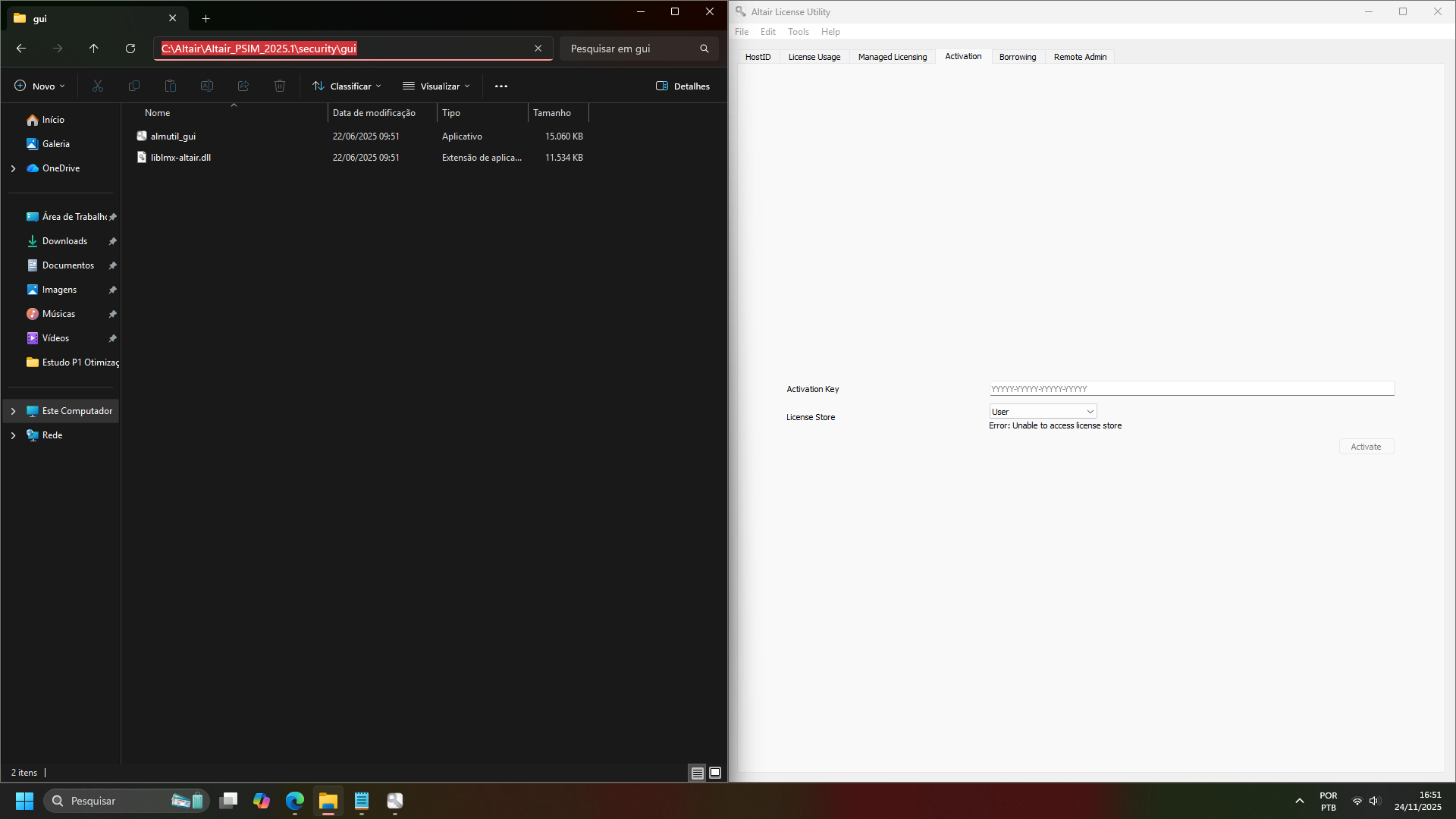
Task: Click the search magnifier icon in Explorer
Action: click(x=704, y=49)
